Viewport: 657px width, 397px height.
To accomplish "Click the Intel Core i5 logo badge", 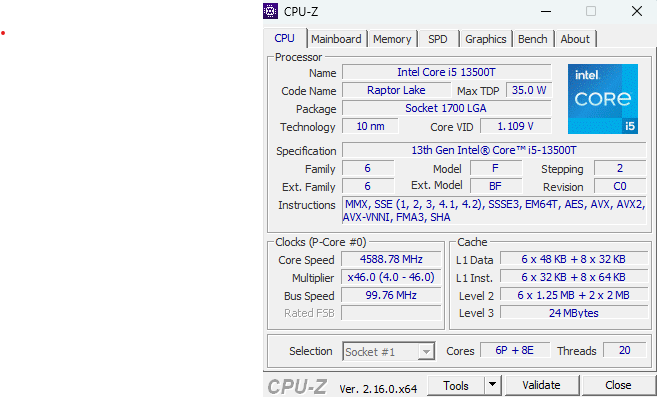I will pyautogui.click(x=603, y=99).
